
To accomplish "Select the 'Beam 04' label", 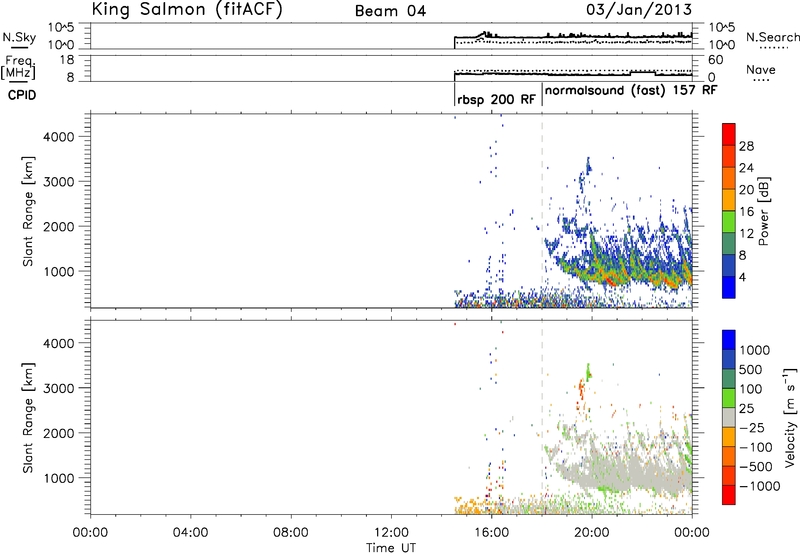I will coord(390,11).
